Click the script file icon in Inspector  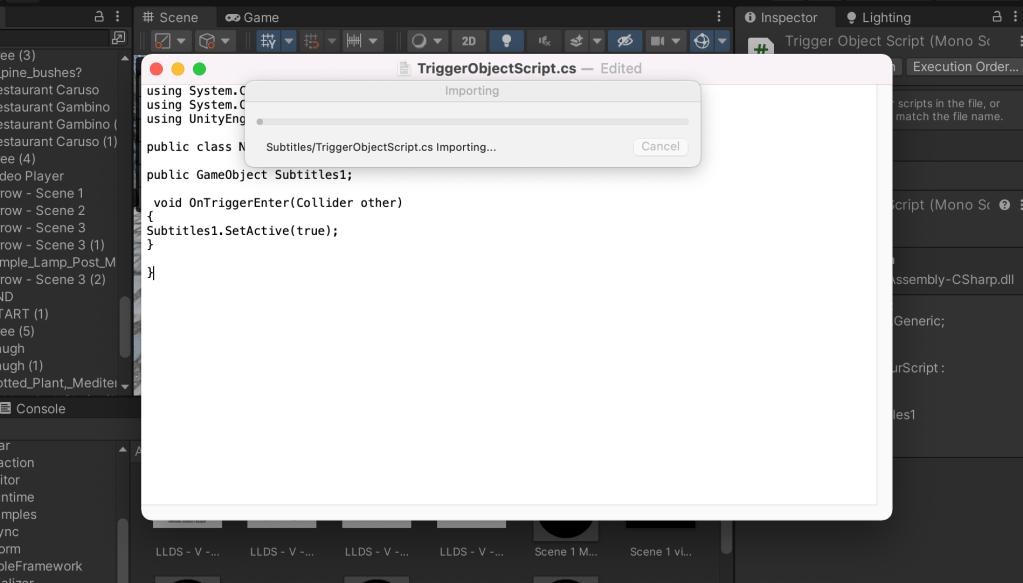[x=762, y=50]
